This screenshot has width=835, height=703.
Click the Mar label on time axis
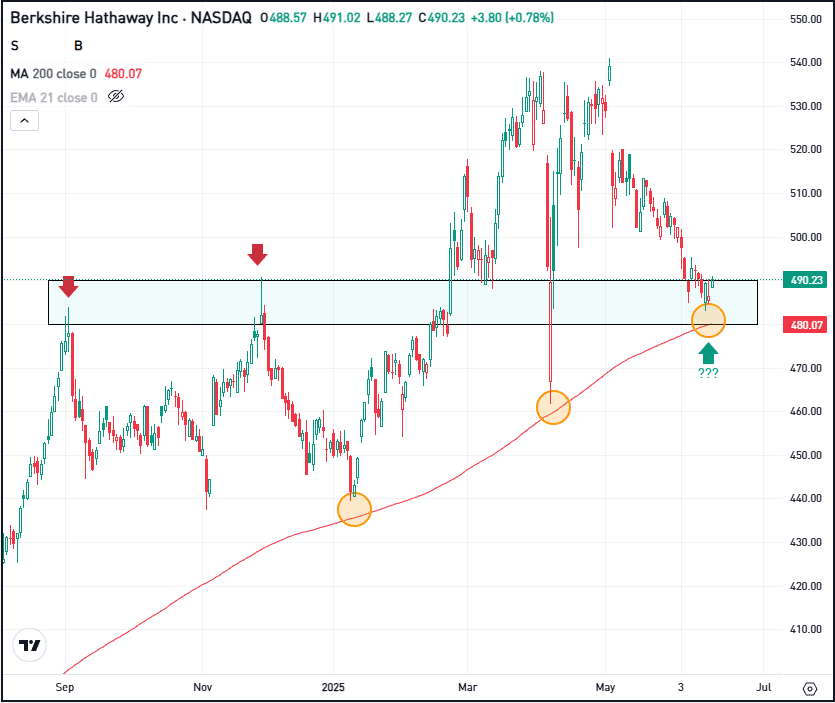[468, 687]
